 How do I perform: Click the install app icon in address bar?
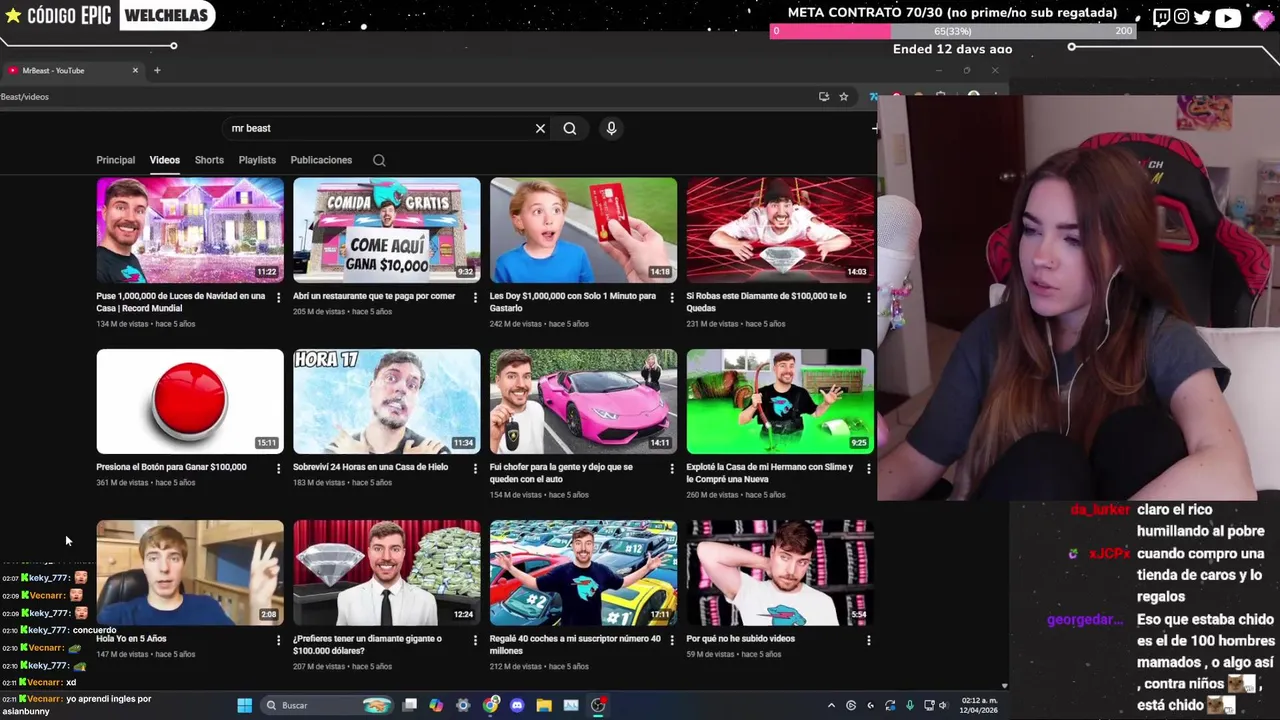point(824,97)
